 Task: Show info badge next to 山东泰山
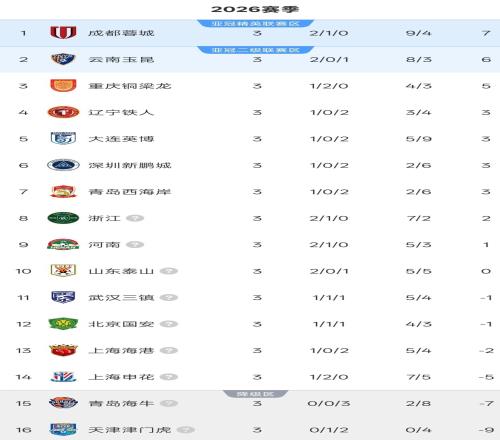169,271
